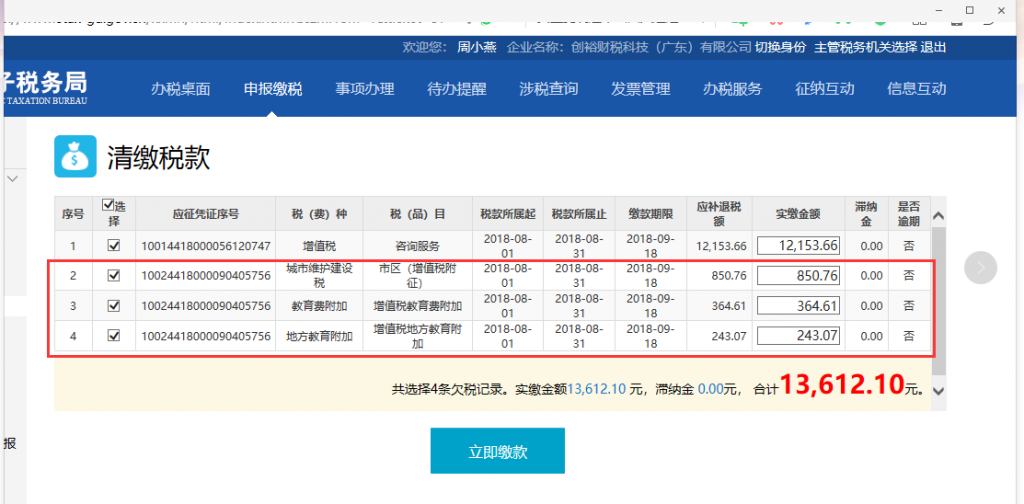Uncheck the 教育费附加 row checkbox

(113, 306)
